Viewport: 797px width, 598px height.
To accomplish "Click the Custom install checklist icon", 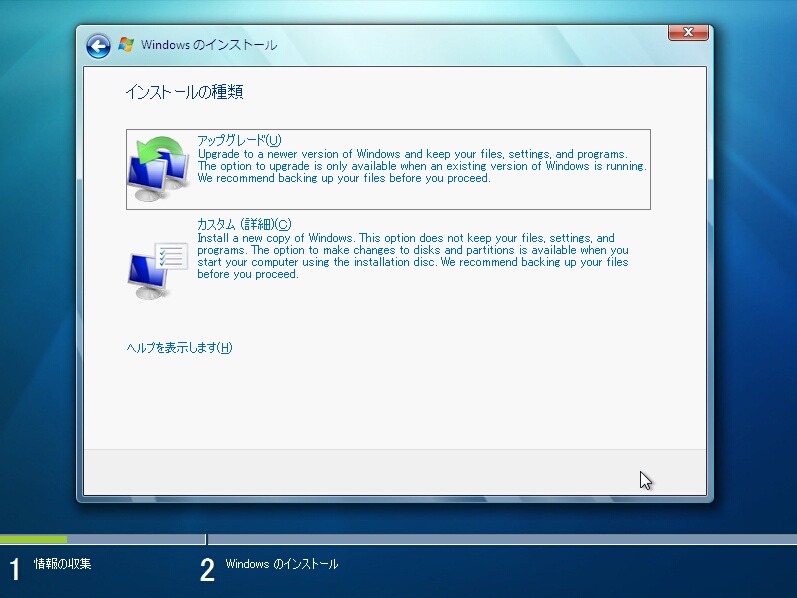I will pos(158,271).
